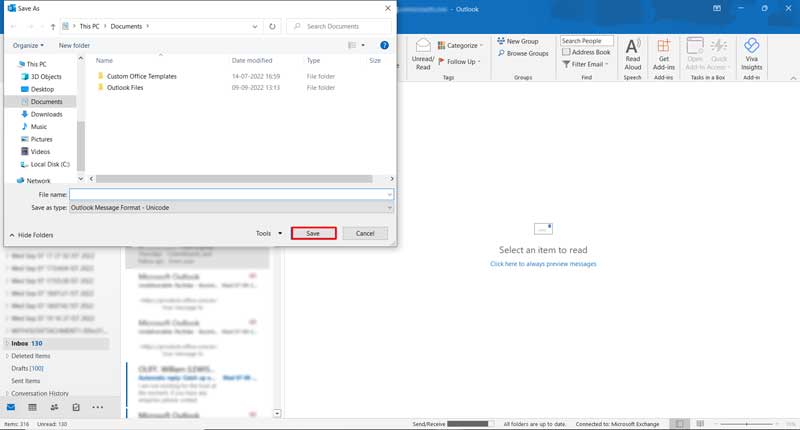Click the Follow Up flag button
Viewport: 800px width, 430px height.
459,62
